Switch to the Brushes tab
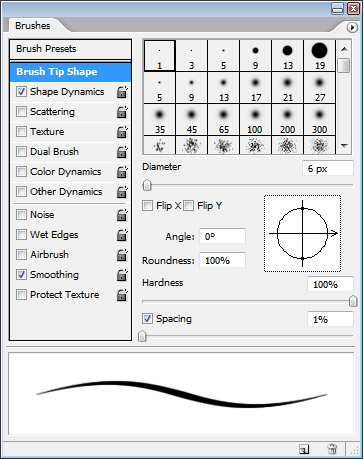364x459 pixels. (x=33, y=26)
